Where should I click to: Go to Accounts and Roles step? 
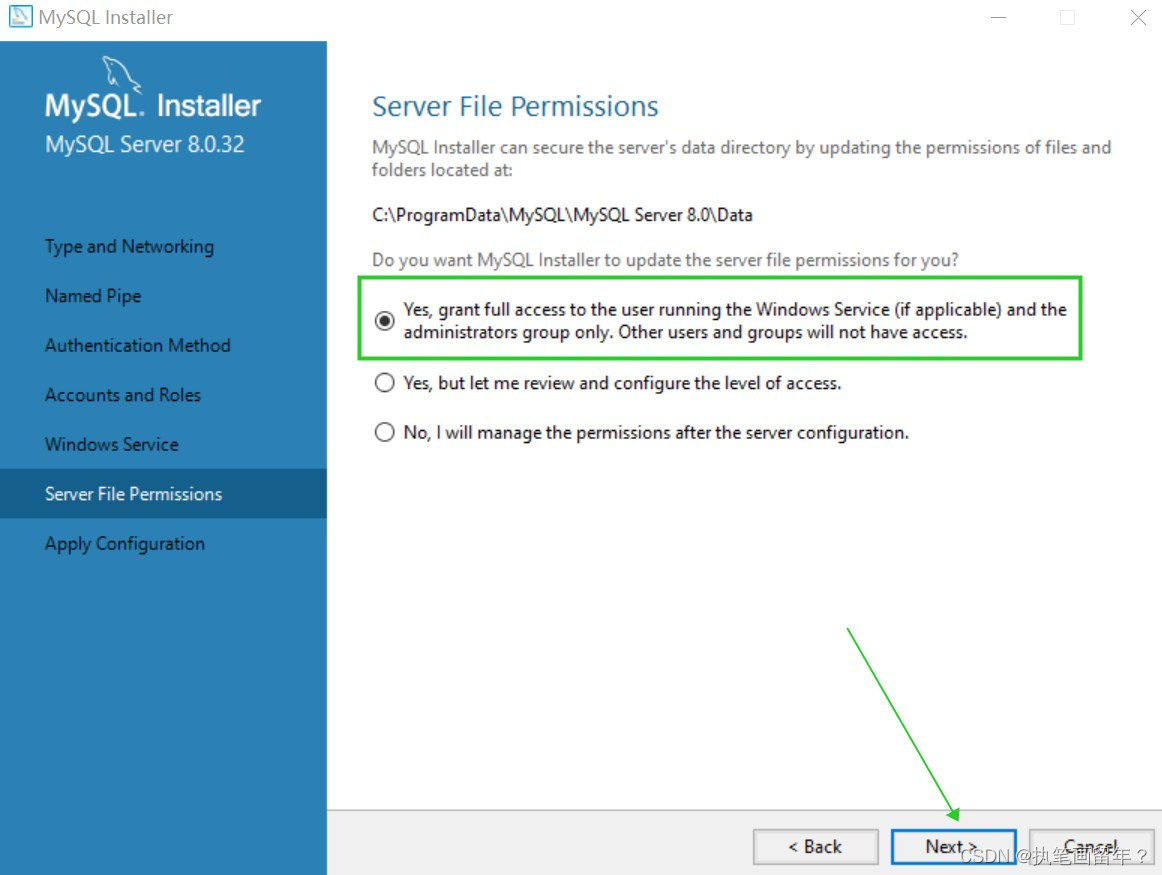[x=123, y=395]
